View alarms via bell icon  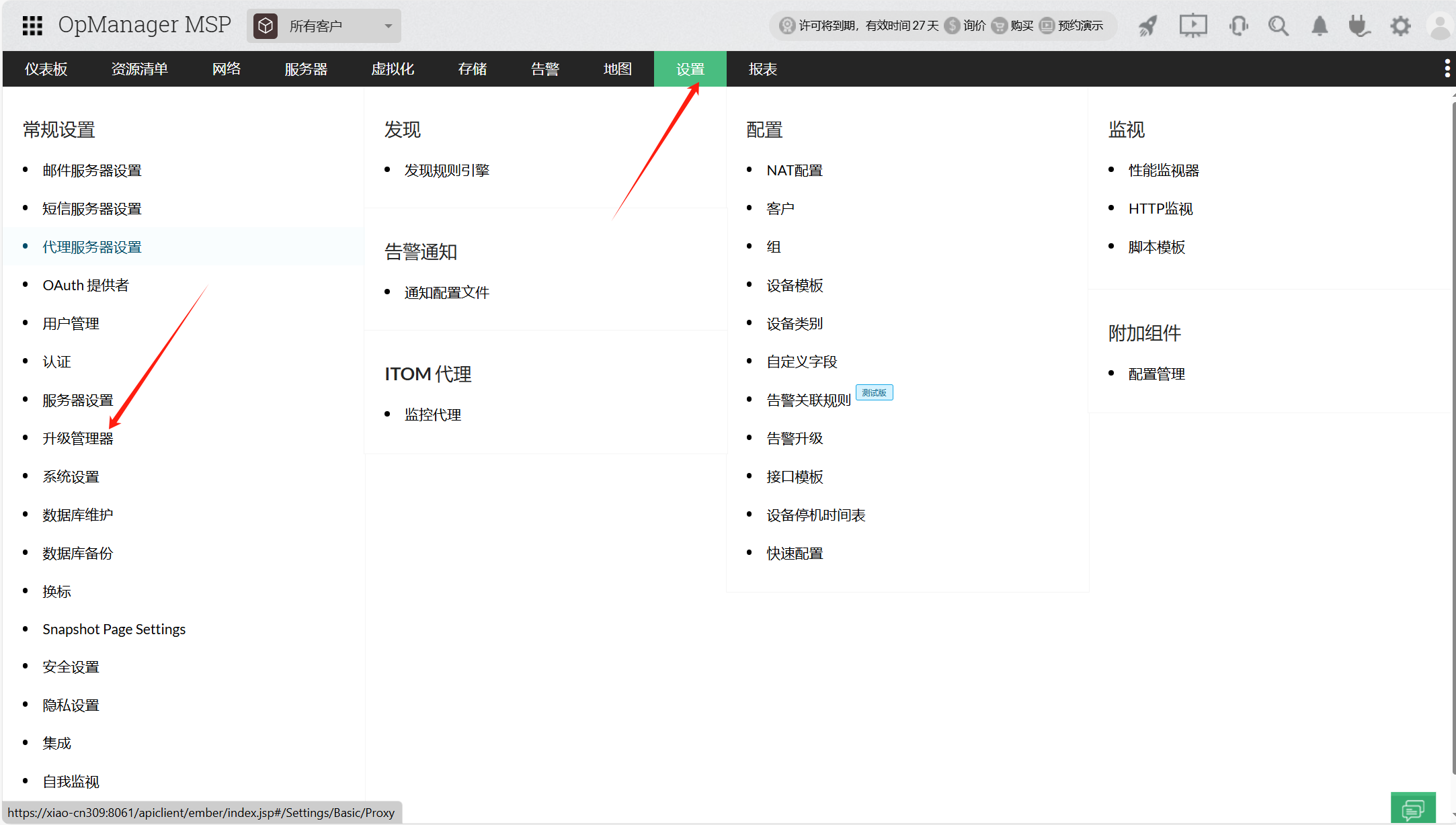pyautogui.click(x=1319, y=26)
